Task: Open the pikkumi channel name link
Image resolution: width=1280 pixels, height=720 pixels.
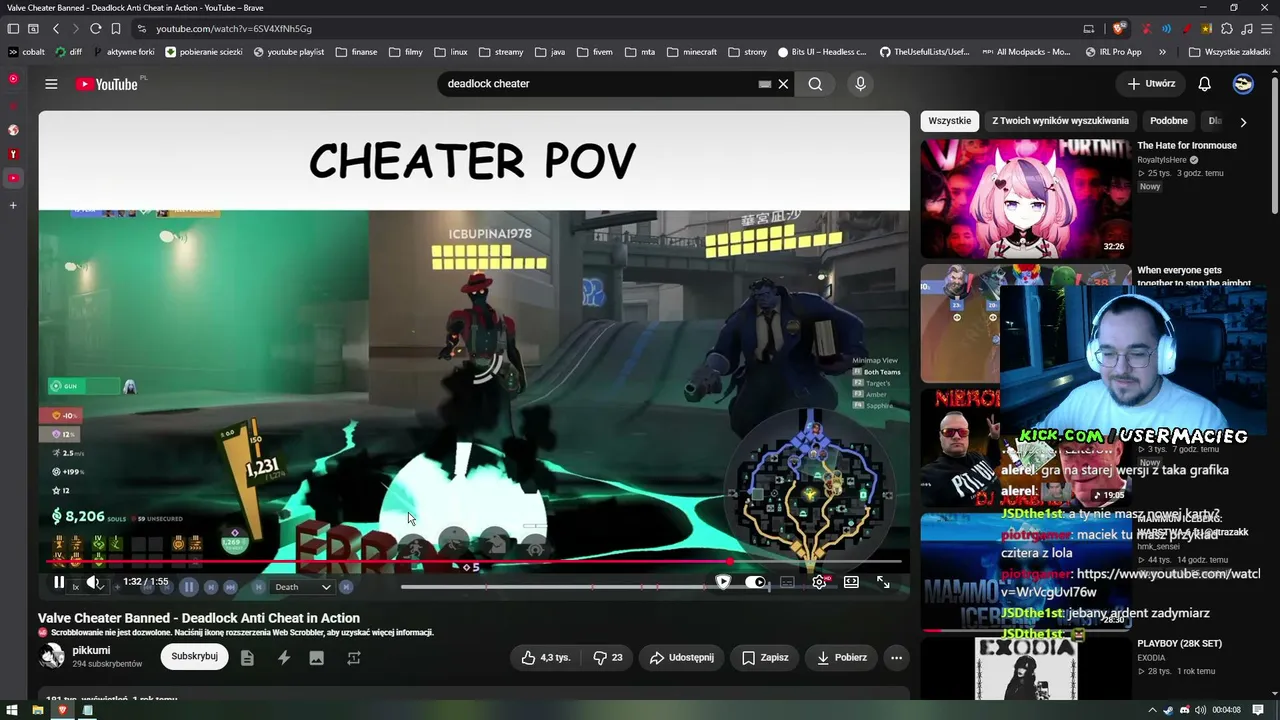Action: point(91,650)
